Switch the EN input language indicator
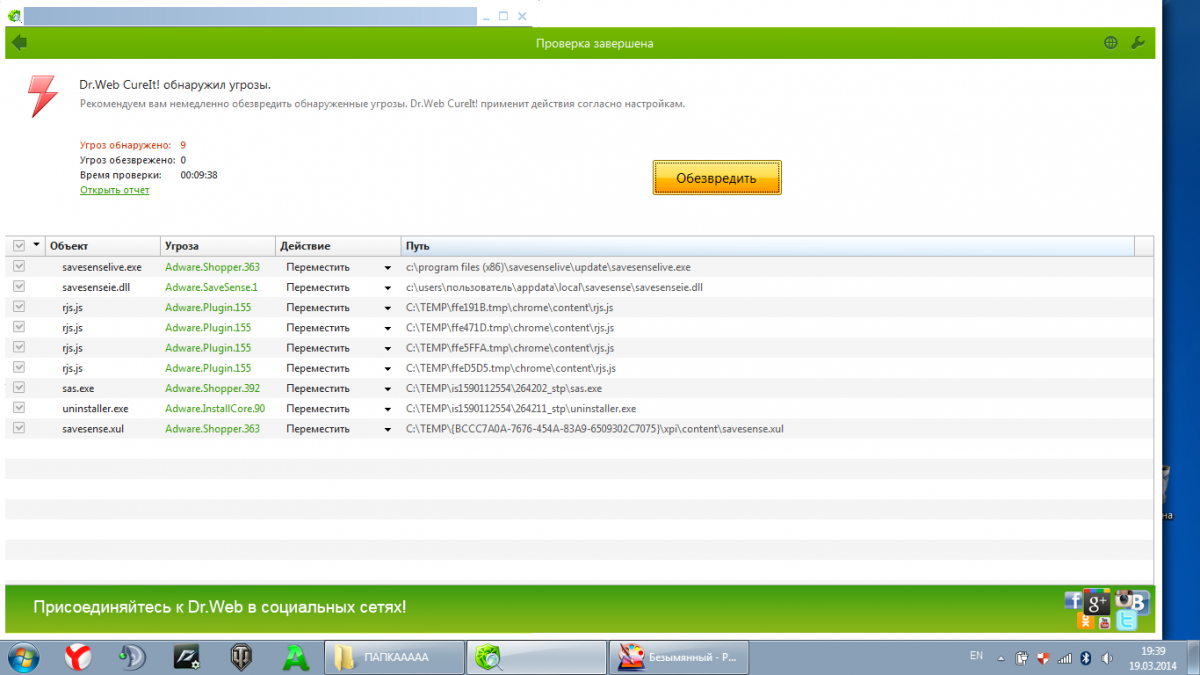Image resolution: width=1200 pixels, height=675 pixels. (976, 656)
